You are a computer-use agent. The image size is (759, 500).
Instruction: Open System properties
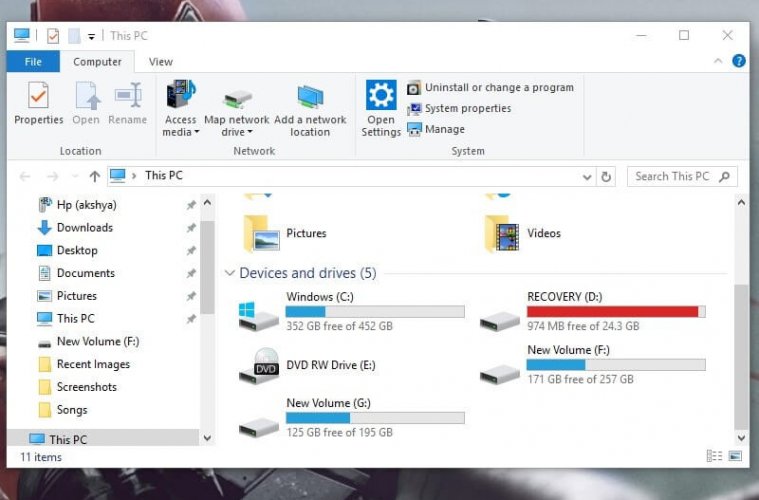[459, 108]
